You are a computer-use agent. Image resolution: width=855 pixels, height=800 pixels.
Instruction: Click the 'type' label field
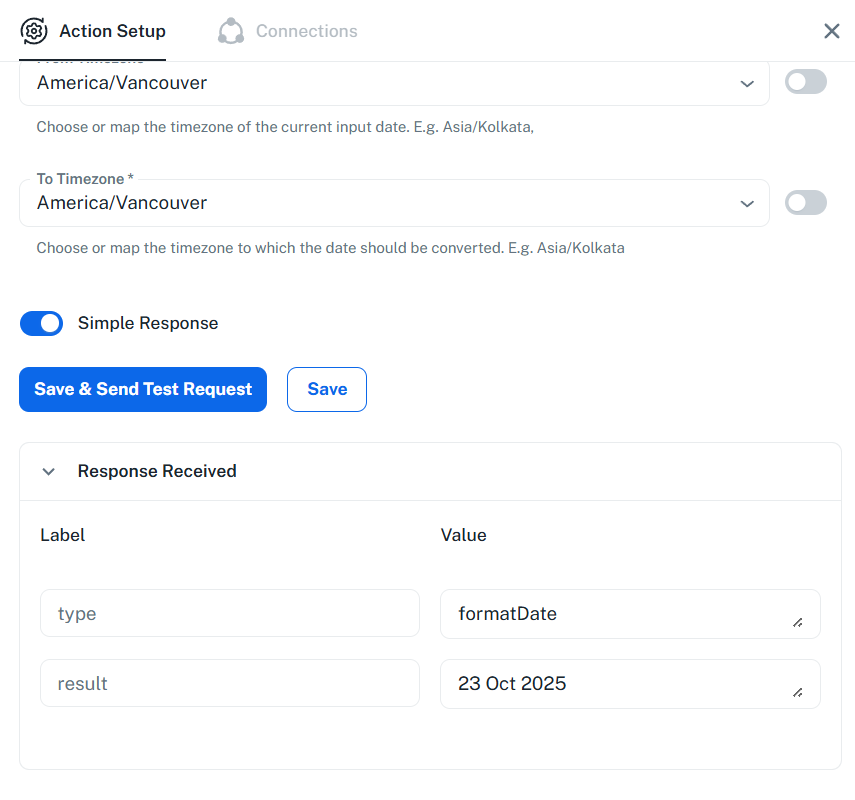click(x=229, y=613)
